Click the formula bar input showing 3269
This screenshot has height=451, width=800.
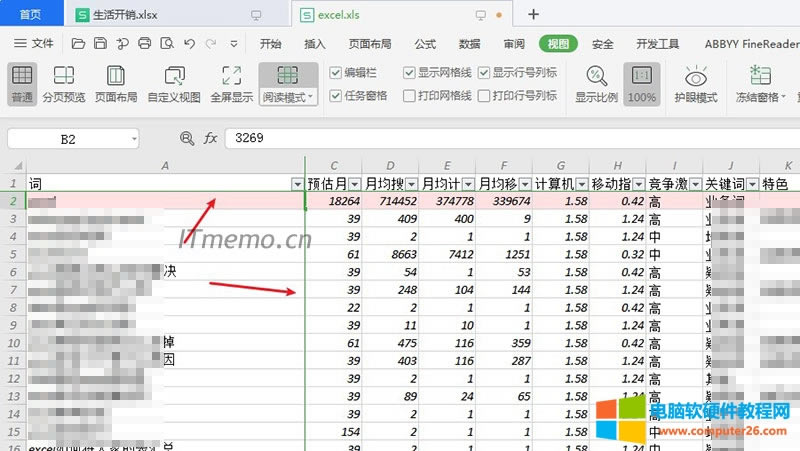coord(500,139)
